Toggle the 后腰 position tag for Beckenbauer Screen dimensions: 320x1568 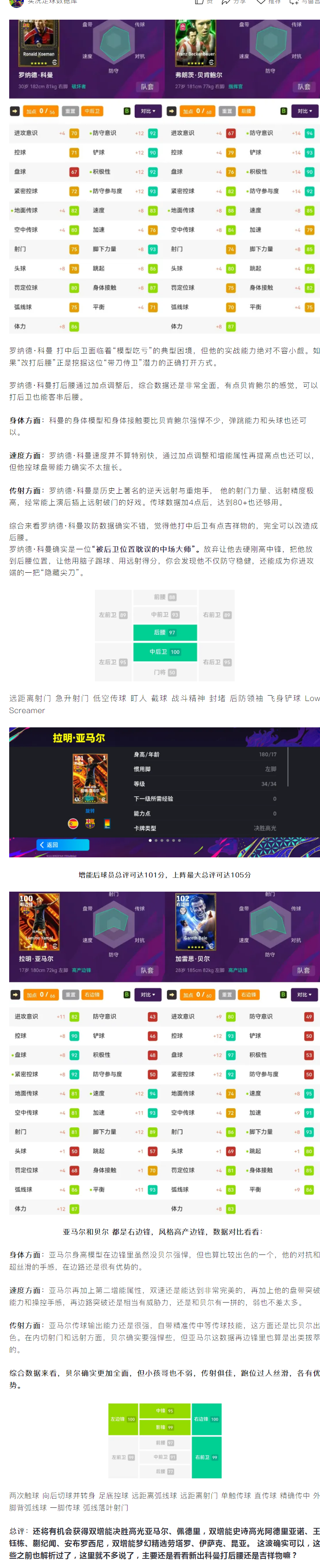[246, 111]
